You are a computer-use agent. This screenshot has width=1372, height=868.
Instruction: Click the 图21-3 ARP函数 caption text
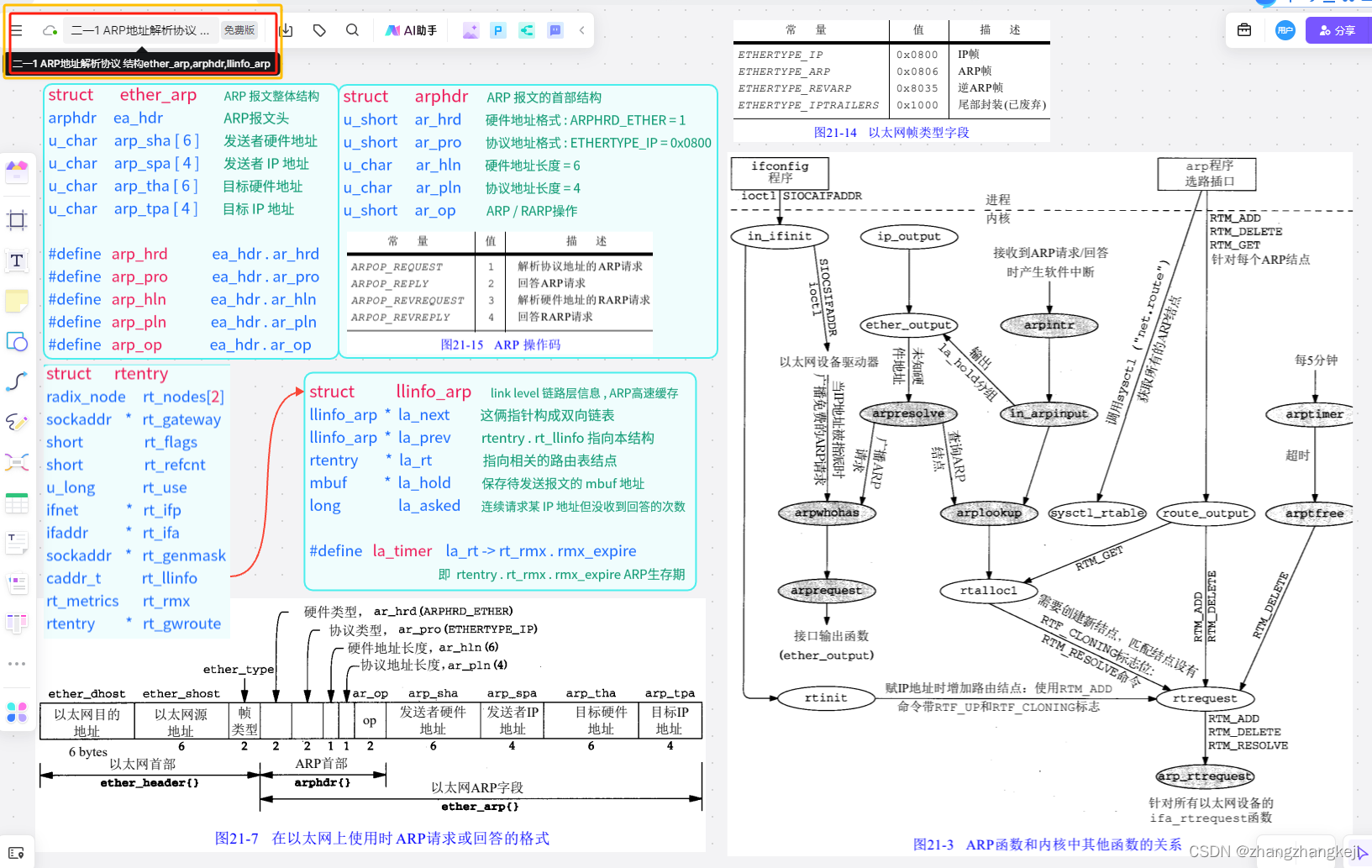tap(1047, 844)
